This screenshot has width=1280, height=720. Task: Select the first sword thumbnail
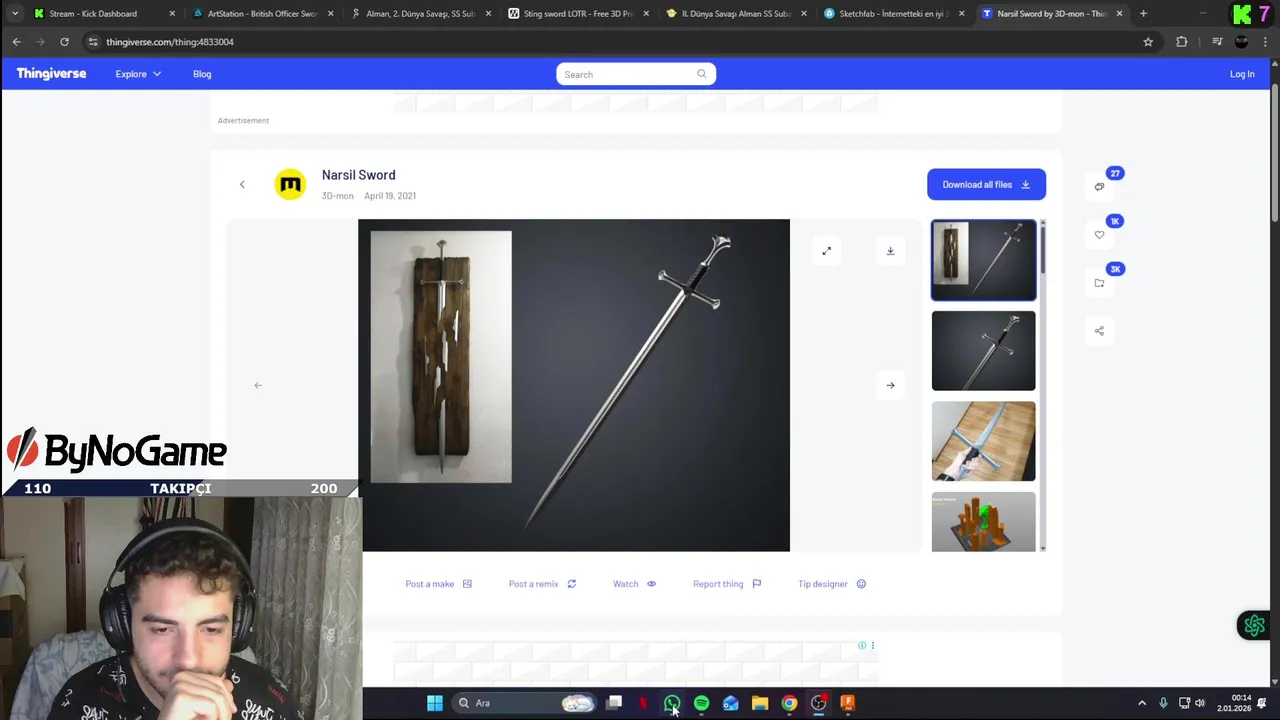coord(983,261)
